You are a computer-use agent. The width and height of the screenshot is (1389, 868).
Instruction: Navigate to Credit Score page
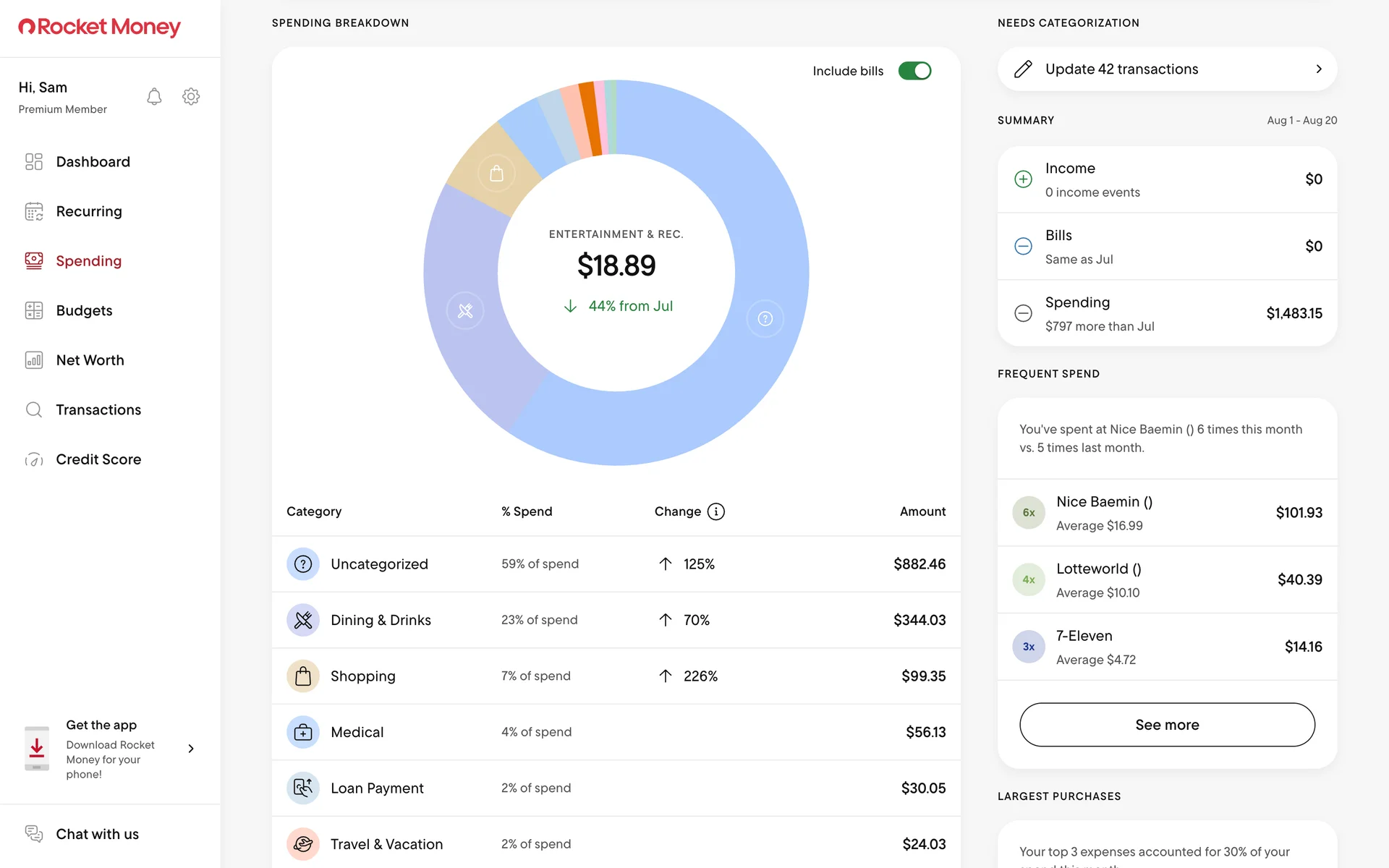(x=98, y=459)
